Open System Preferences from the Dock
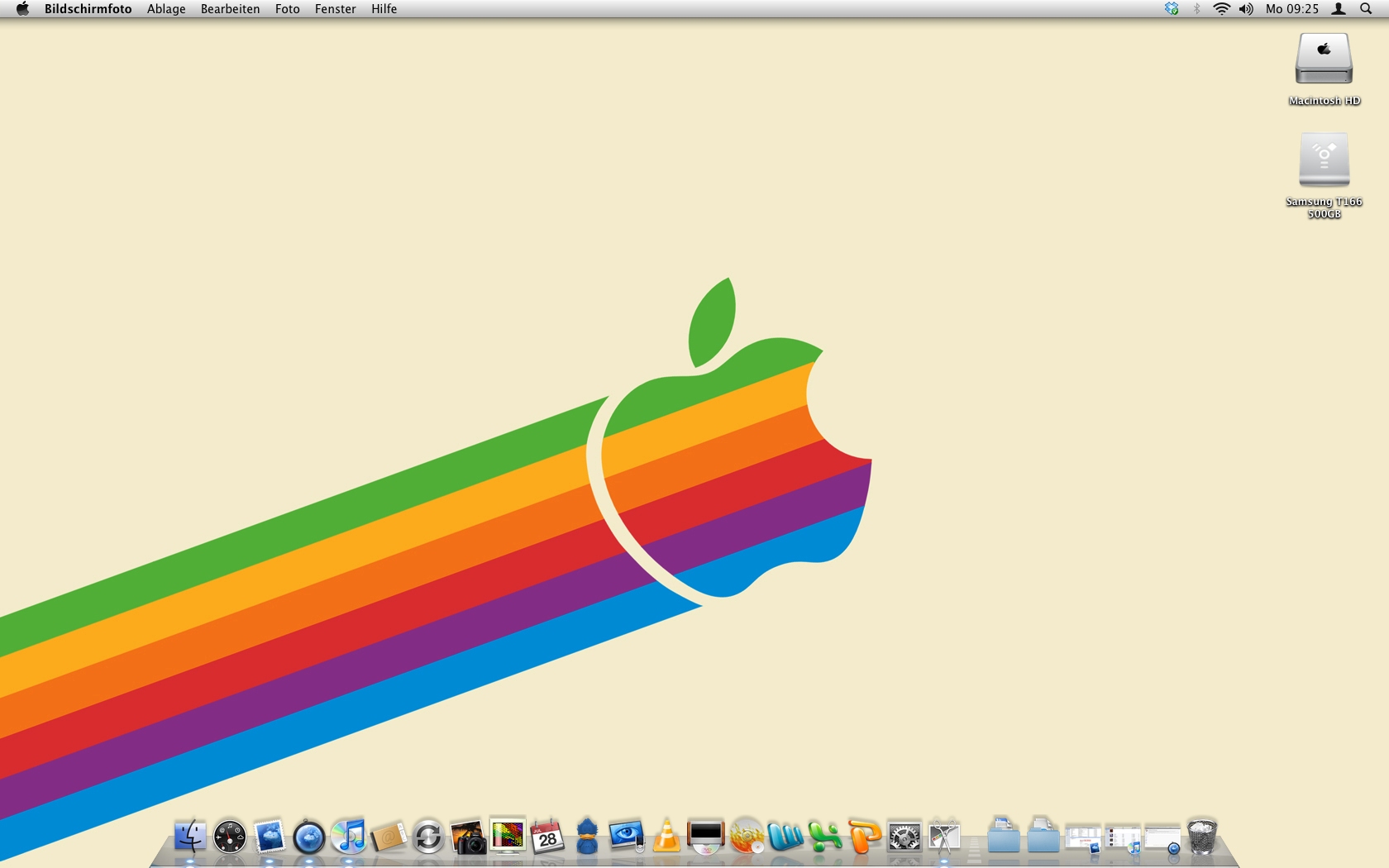This screenshot has width=1389, height=868. click(x=905, y=837)
